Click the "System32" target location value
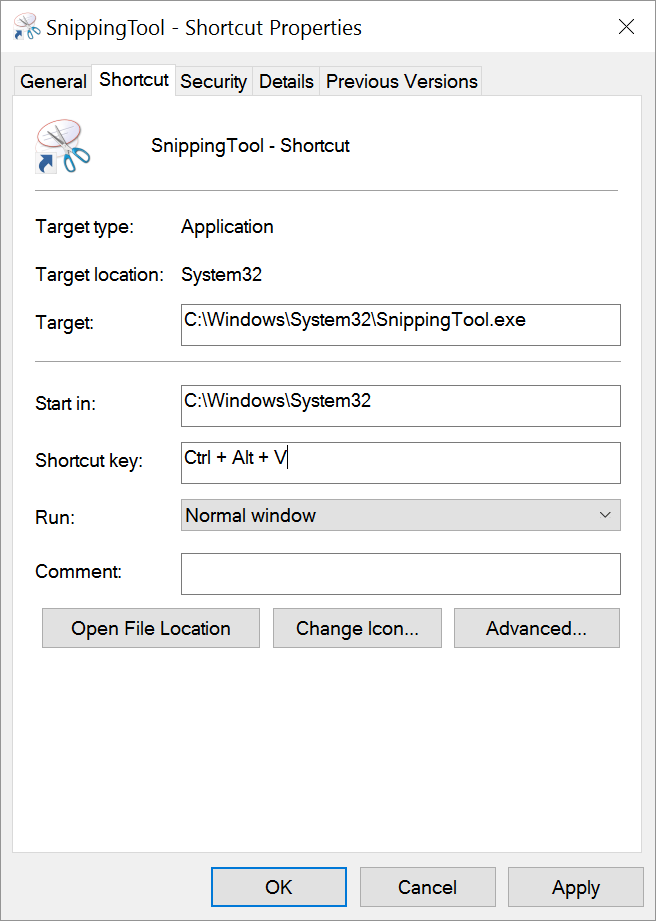Screen dimensions: 656x921 [221, 274]
